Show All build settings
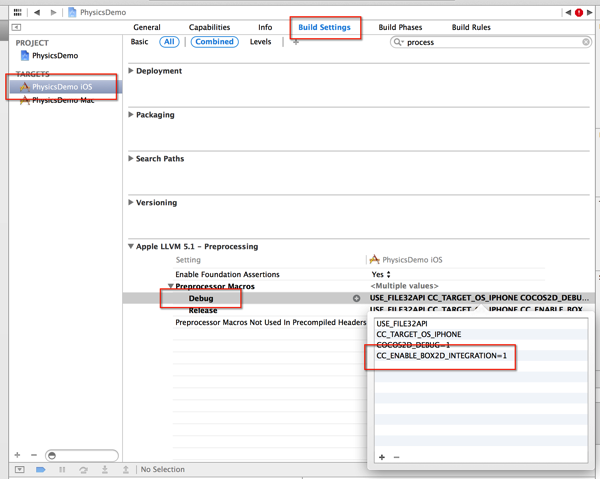600x479 pixels. click(x=169, y=42)
